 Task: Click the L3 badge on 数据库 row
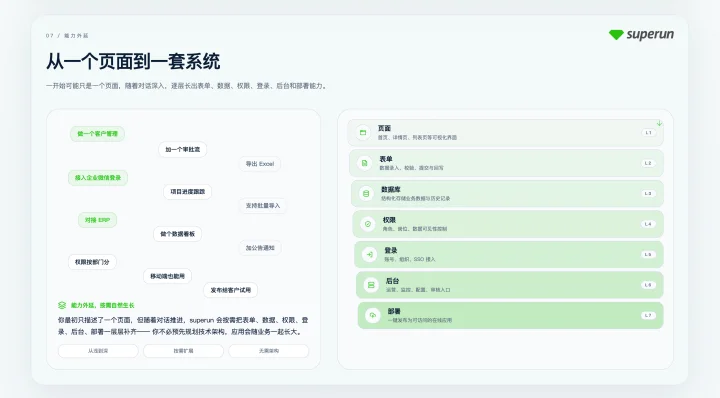pos(648,194)
